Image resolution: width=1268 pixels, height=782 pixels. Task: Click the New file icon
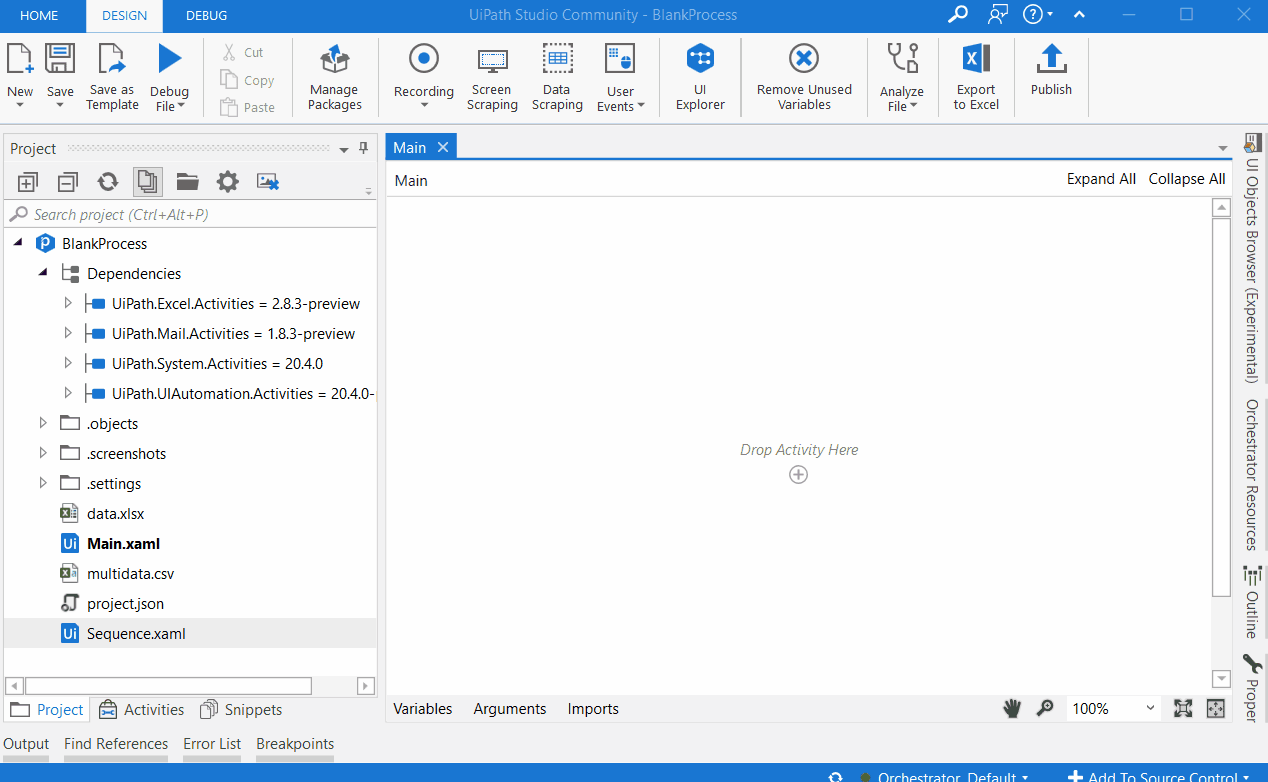[x=20, y=59]
